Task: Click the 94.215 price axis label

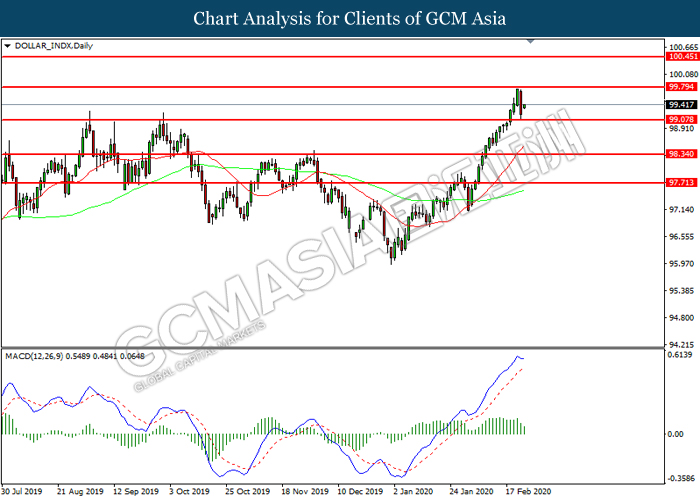Action: (682, 345)
